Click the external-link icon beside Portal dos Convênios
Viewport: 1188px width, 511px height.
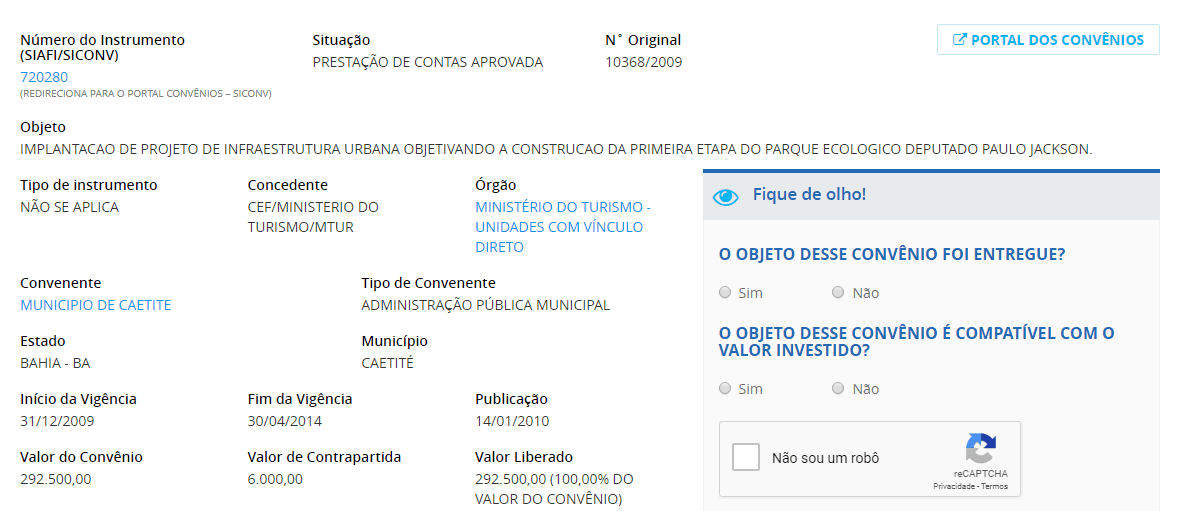pyautogui.click(x=959, y=40)
